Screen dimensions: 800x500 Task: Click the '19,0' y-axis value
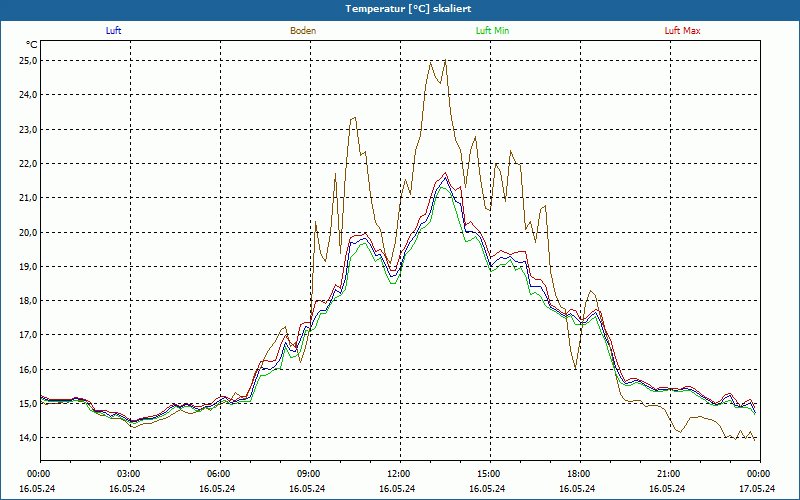click(28, 267)
